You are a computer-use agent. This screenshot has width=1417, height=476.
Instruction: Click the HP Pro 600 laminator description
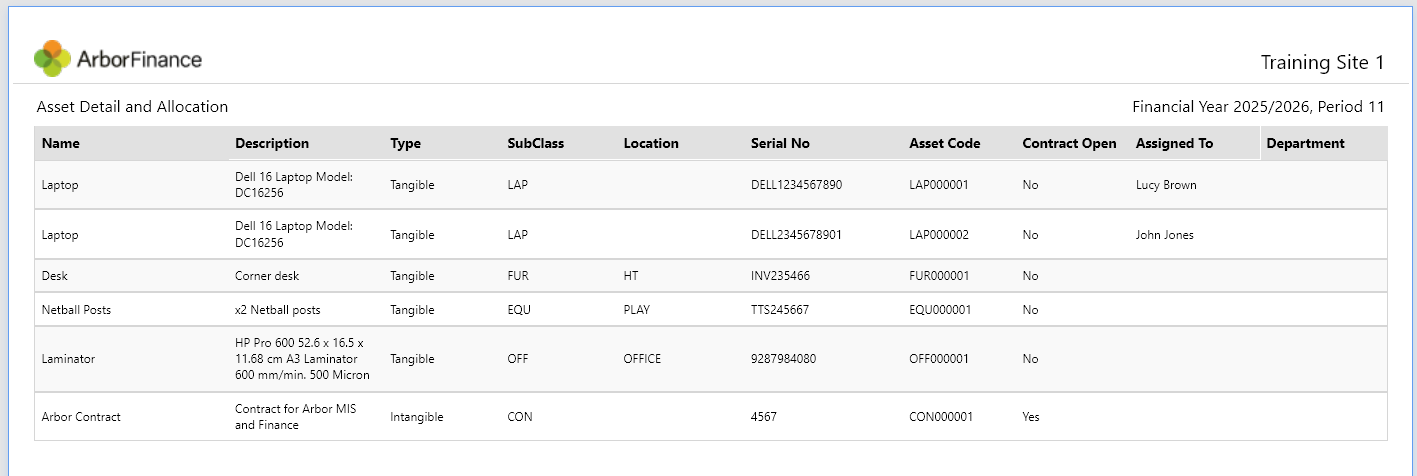tap(303, 359)
